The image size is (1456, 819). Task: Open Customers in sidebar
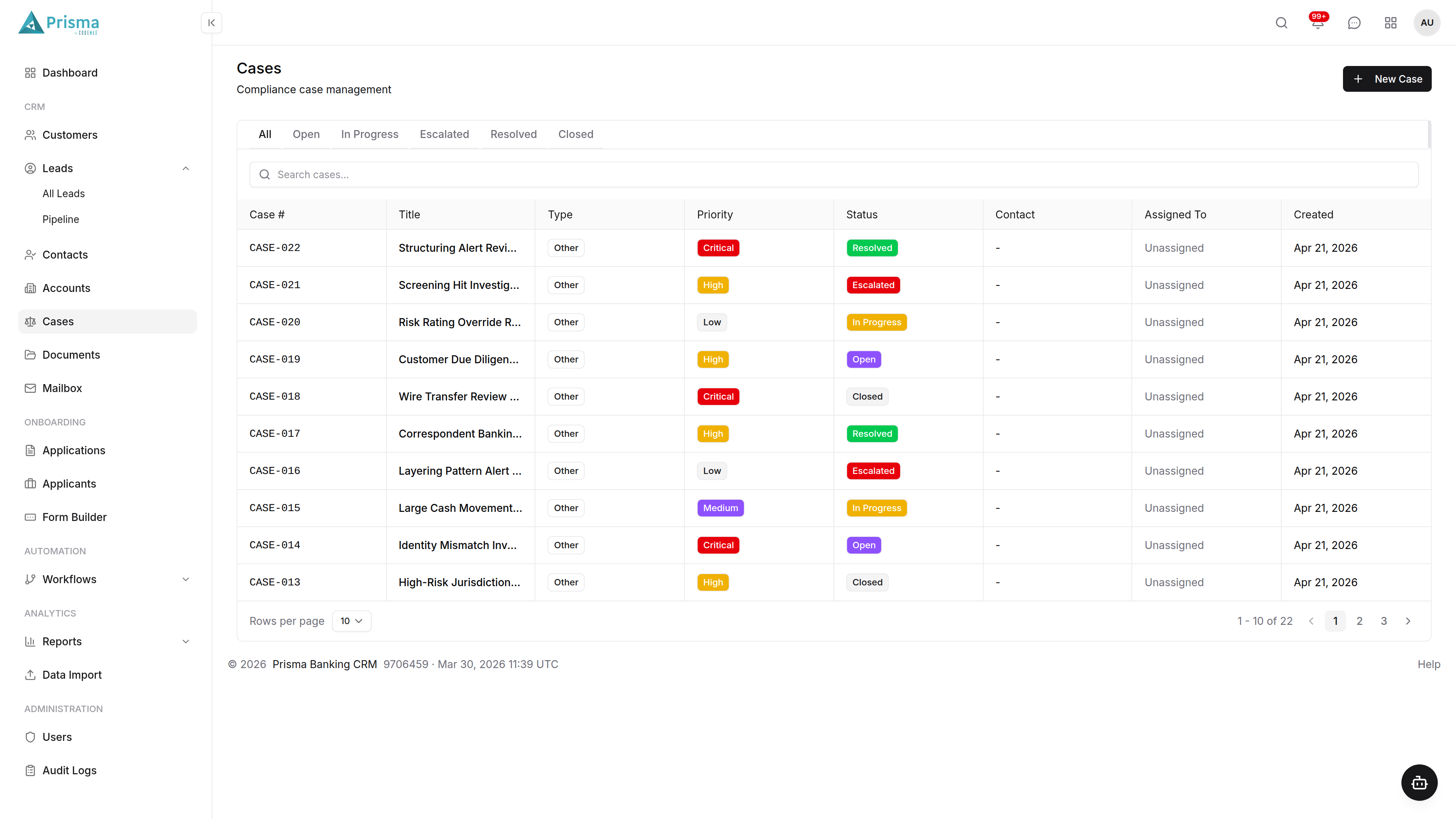pyautogui.click(x=107, y=135)
